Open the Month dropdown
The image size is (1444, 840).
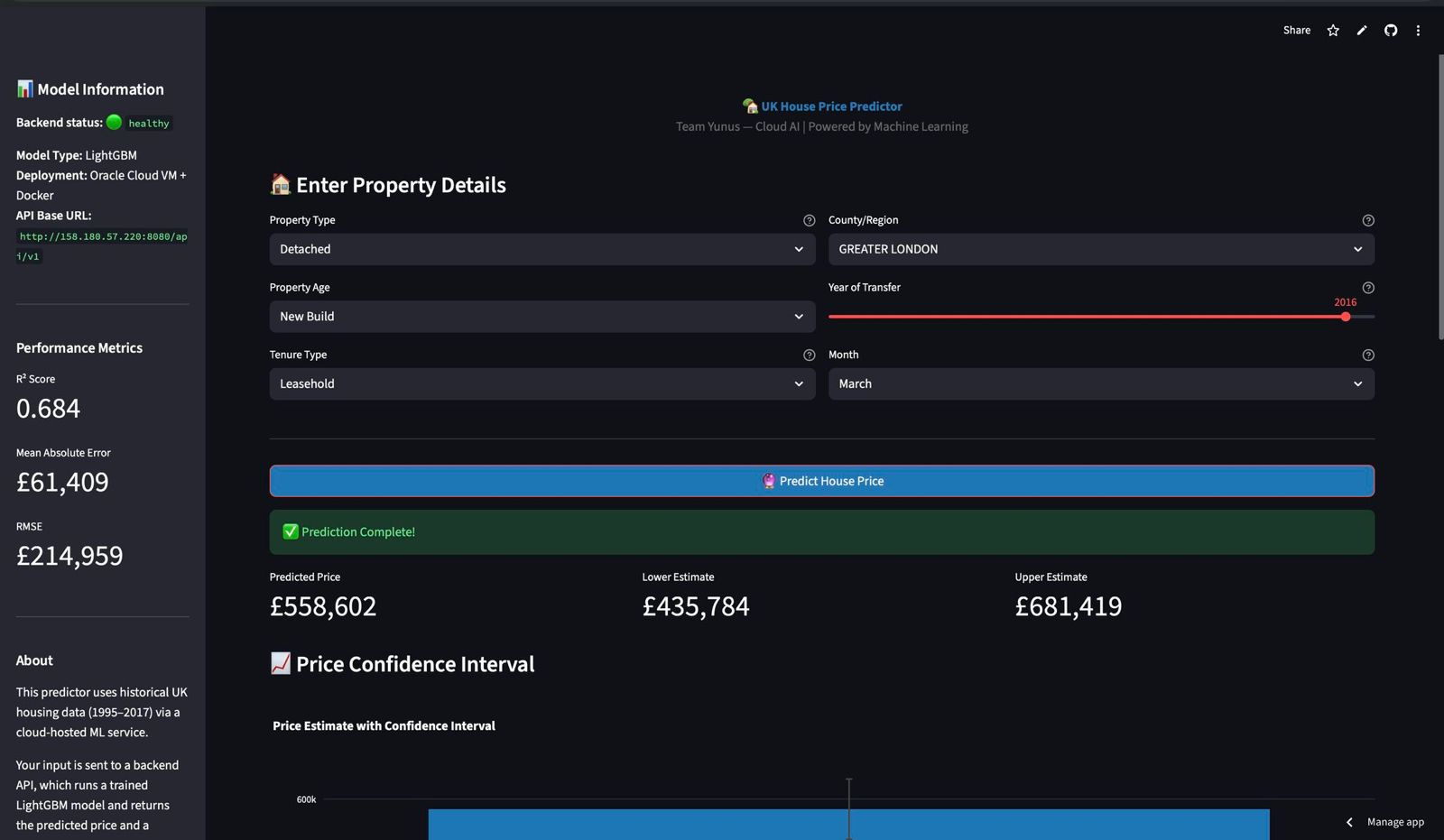(x=1101, y=383)
